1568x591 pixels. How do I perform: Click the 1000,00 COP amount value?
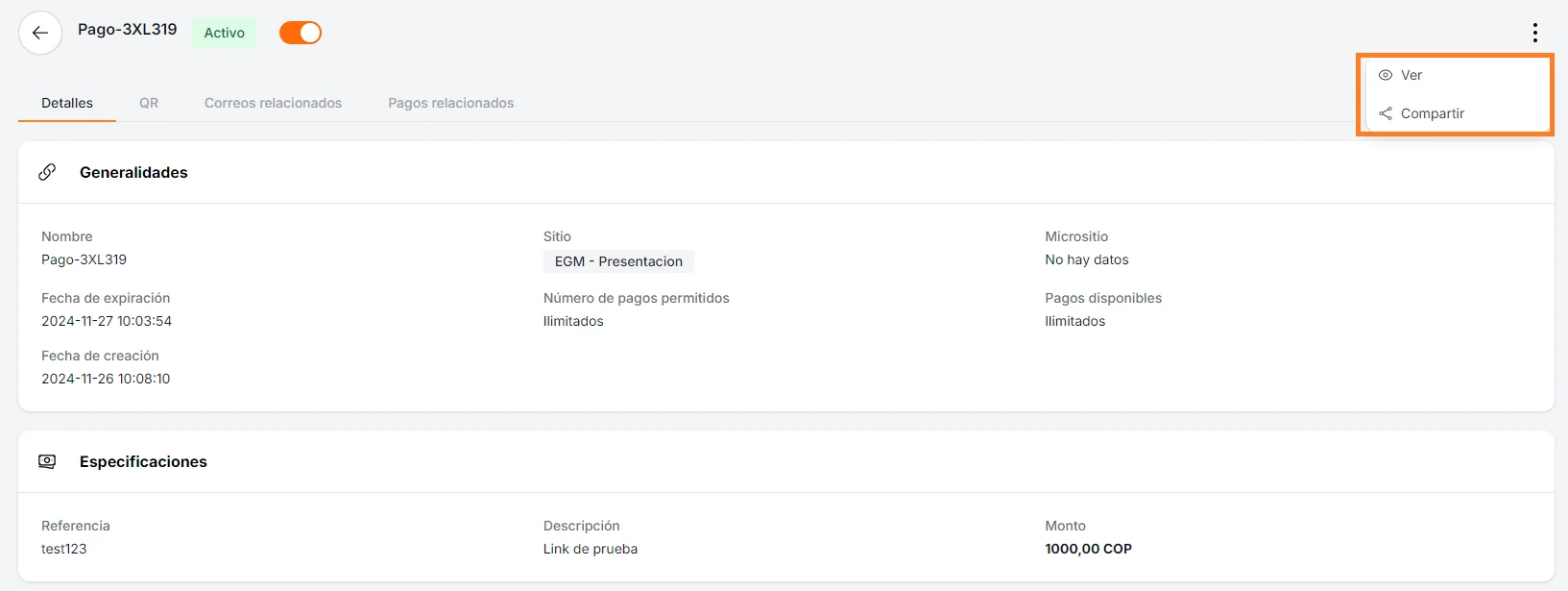1088,549
